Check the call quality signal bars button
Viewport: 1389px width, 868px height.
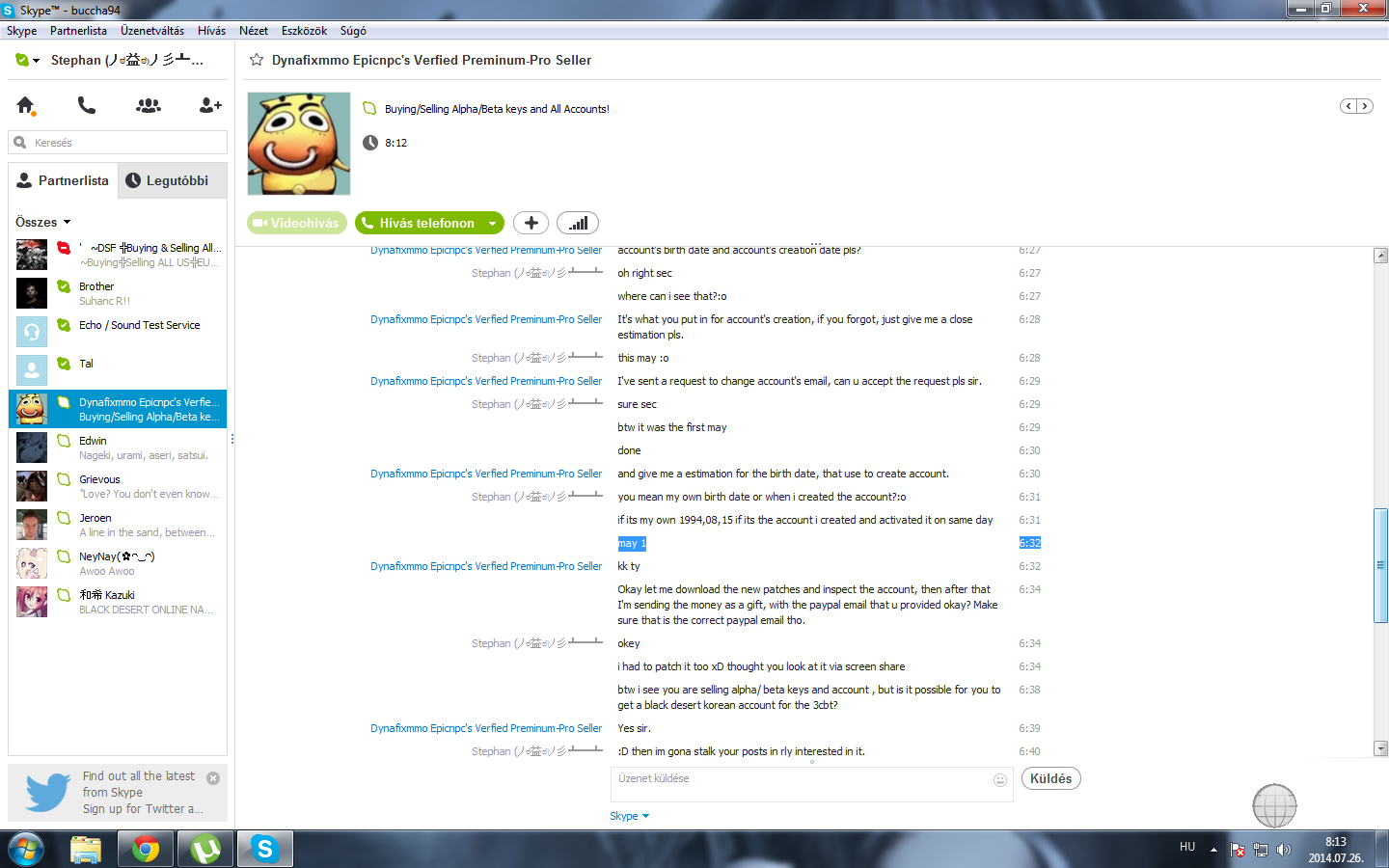tap(578, 223)
